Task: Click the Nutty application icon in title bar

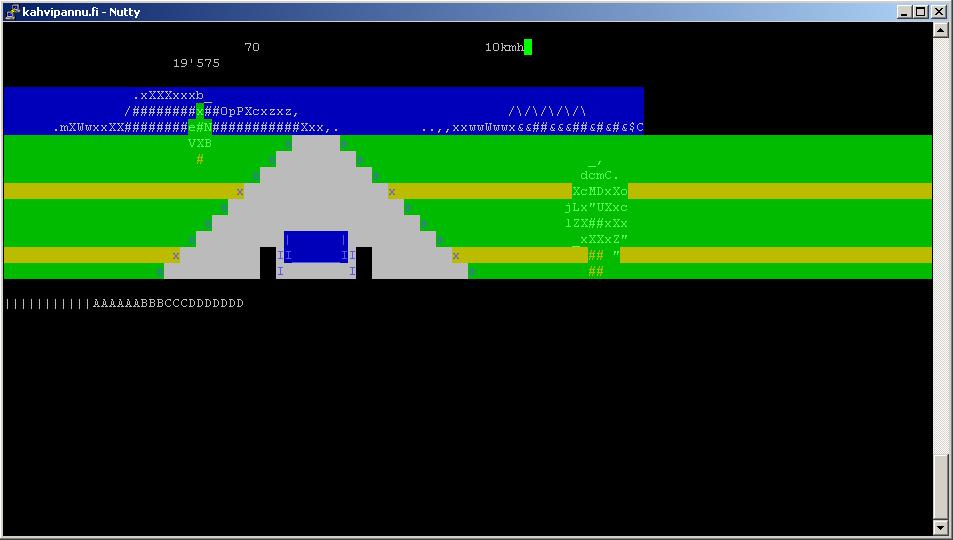Action: click(x=11, y=12)
